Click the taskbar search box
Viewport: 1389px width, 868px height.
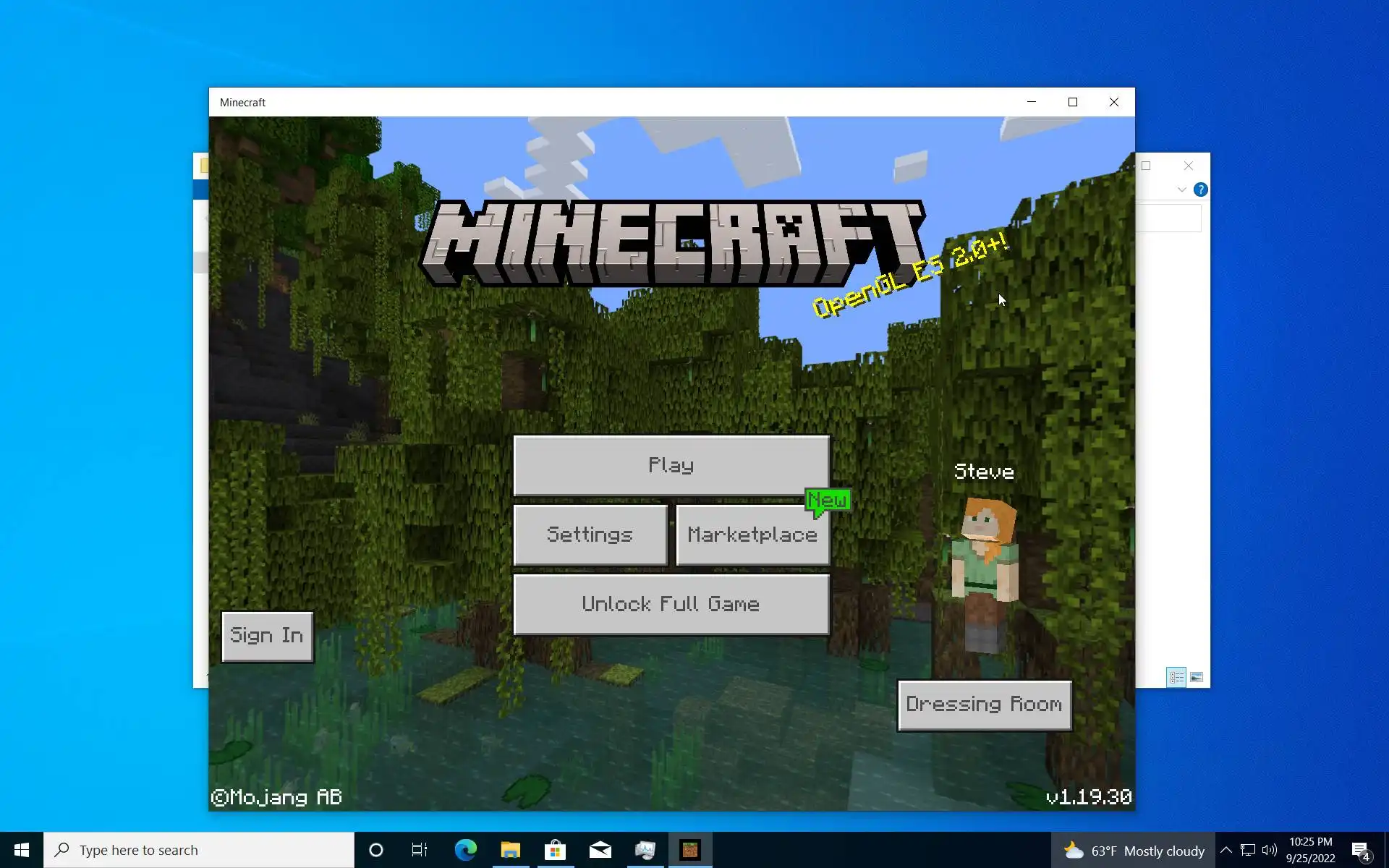(x=199, y=850)
